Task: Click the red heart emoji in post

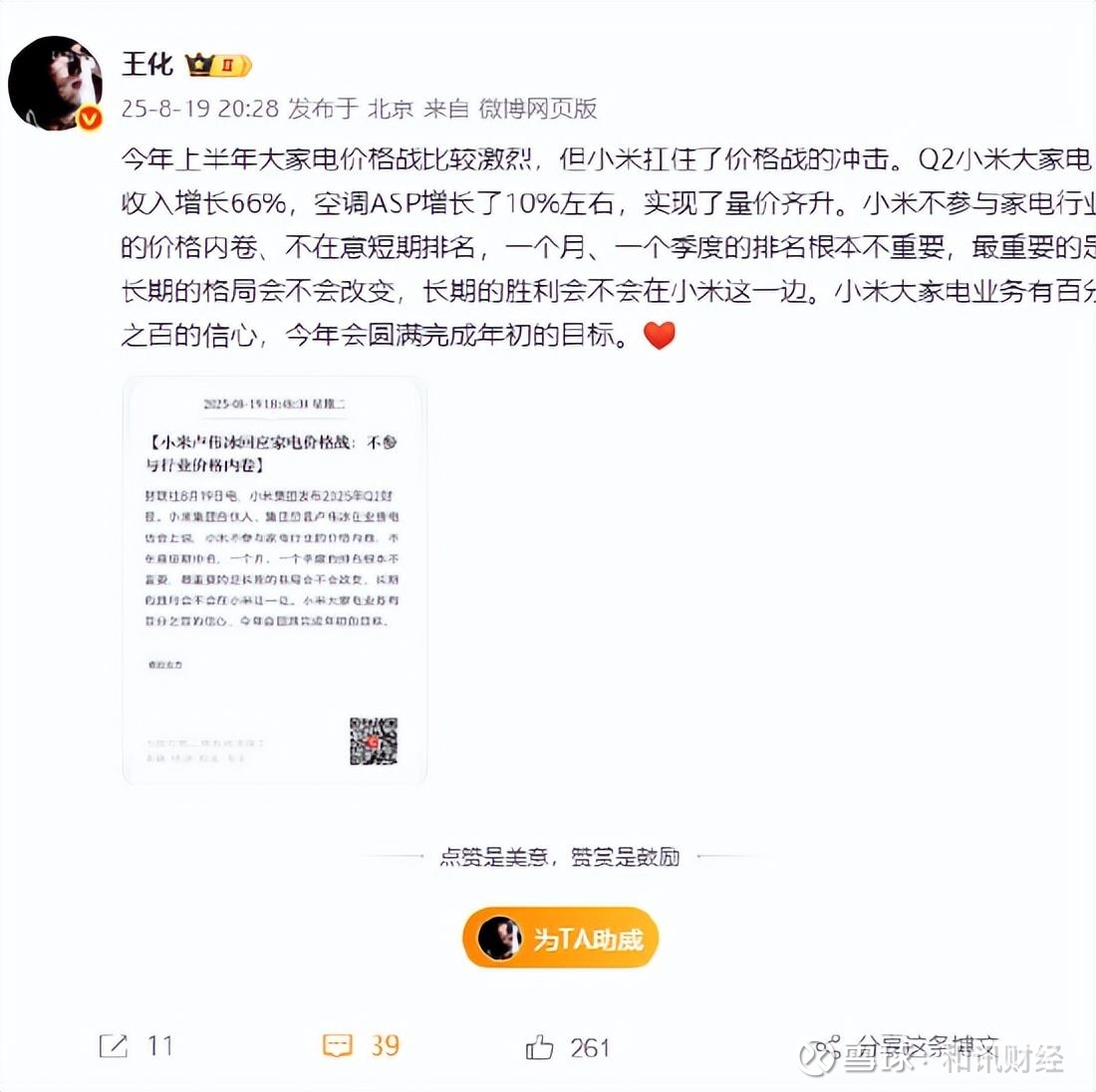Action: pos(660,335)
